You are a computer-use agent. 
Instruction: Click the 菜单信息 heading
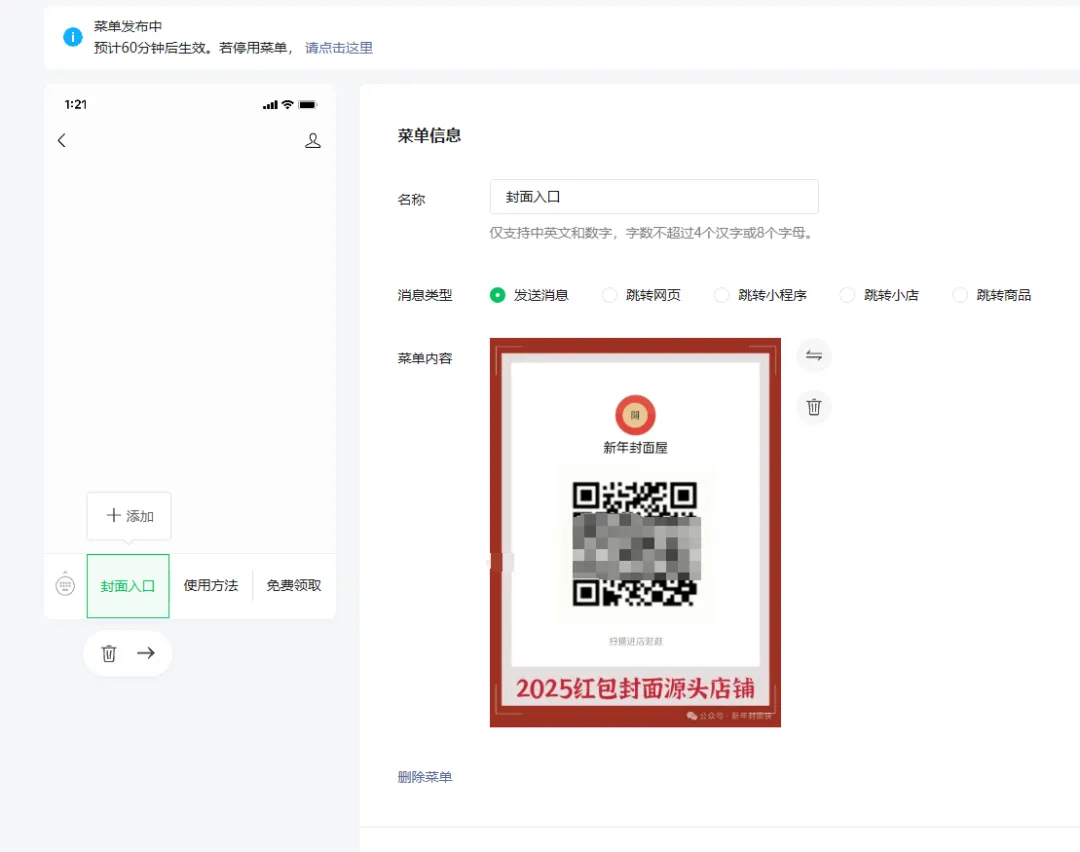pyautogui.click(x=429, y=136)
